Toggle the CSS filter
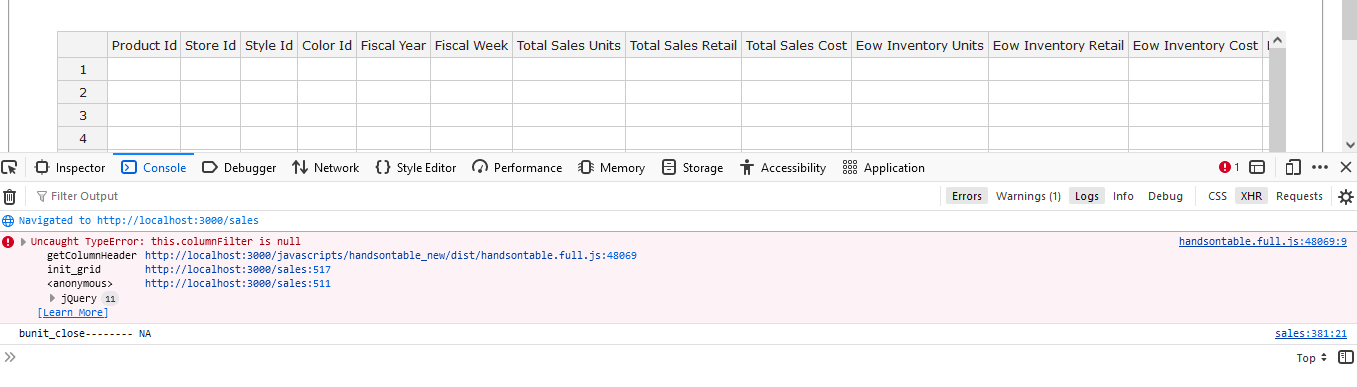This screenshot has height=387, width=1357. (x=1217, y=196)
